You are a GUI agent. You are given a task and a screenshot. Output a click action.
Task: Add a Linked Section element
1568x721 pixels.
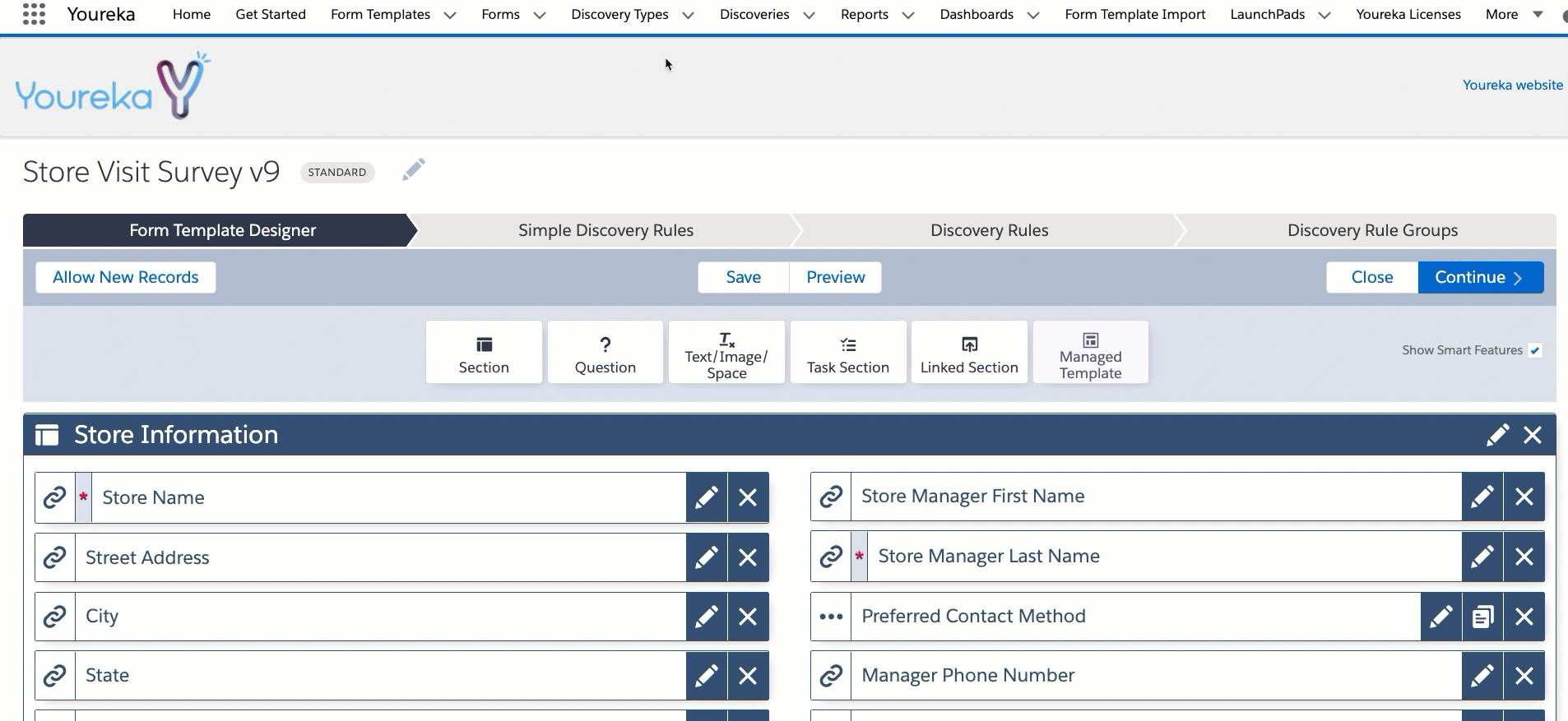(969, 352)
